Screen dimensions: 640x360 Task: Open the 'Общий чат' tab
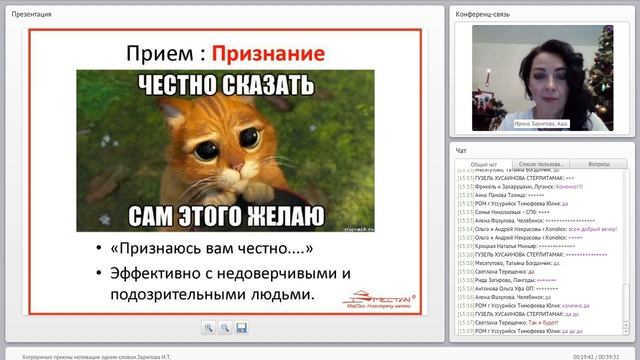point(484,164)
